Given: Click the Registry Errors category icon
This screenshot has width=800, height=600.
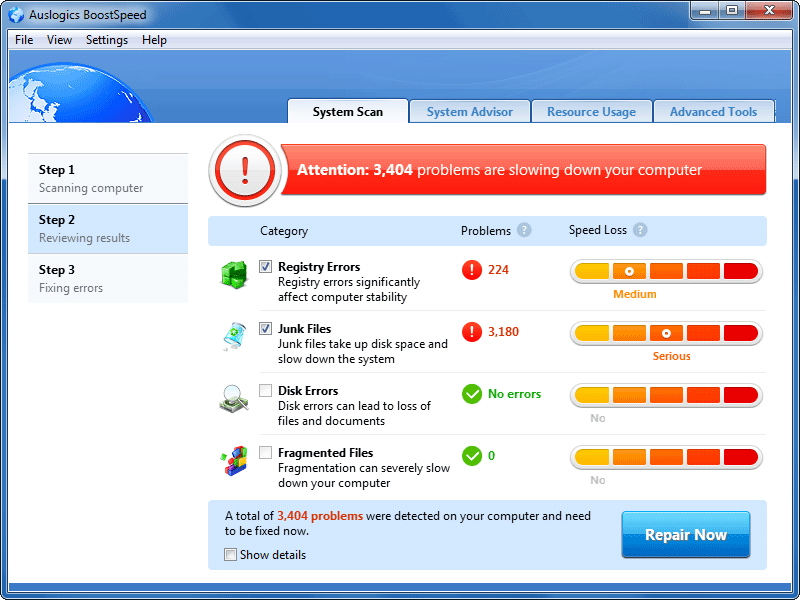Looking at the screenshot, I should (235, 274).
